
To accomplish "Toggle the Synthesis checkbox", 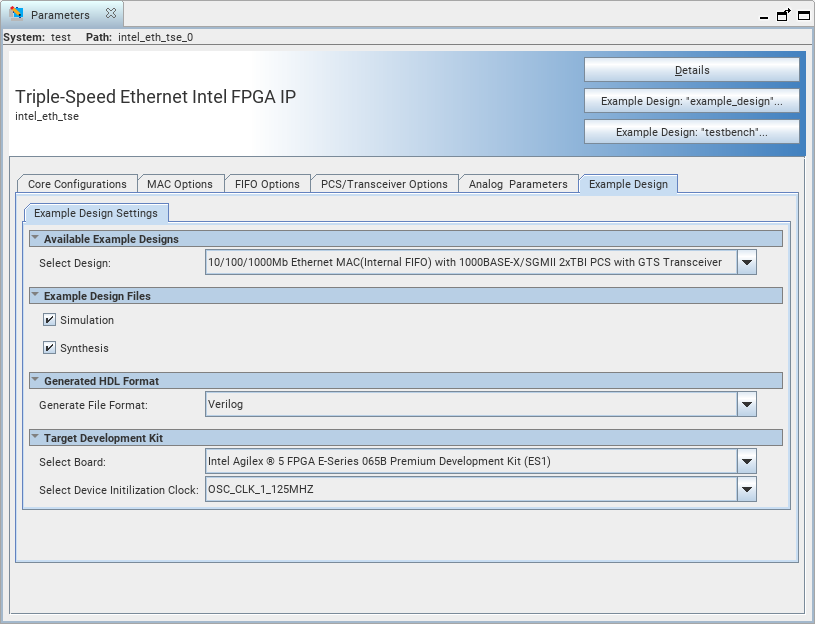I will point(49,348).
